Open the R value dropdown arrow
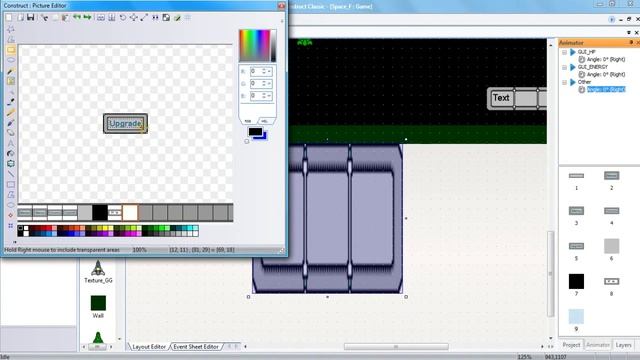Image resolution: width=640 pixels, height=360 pixels. coord(269,71)
